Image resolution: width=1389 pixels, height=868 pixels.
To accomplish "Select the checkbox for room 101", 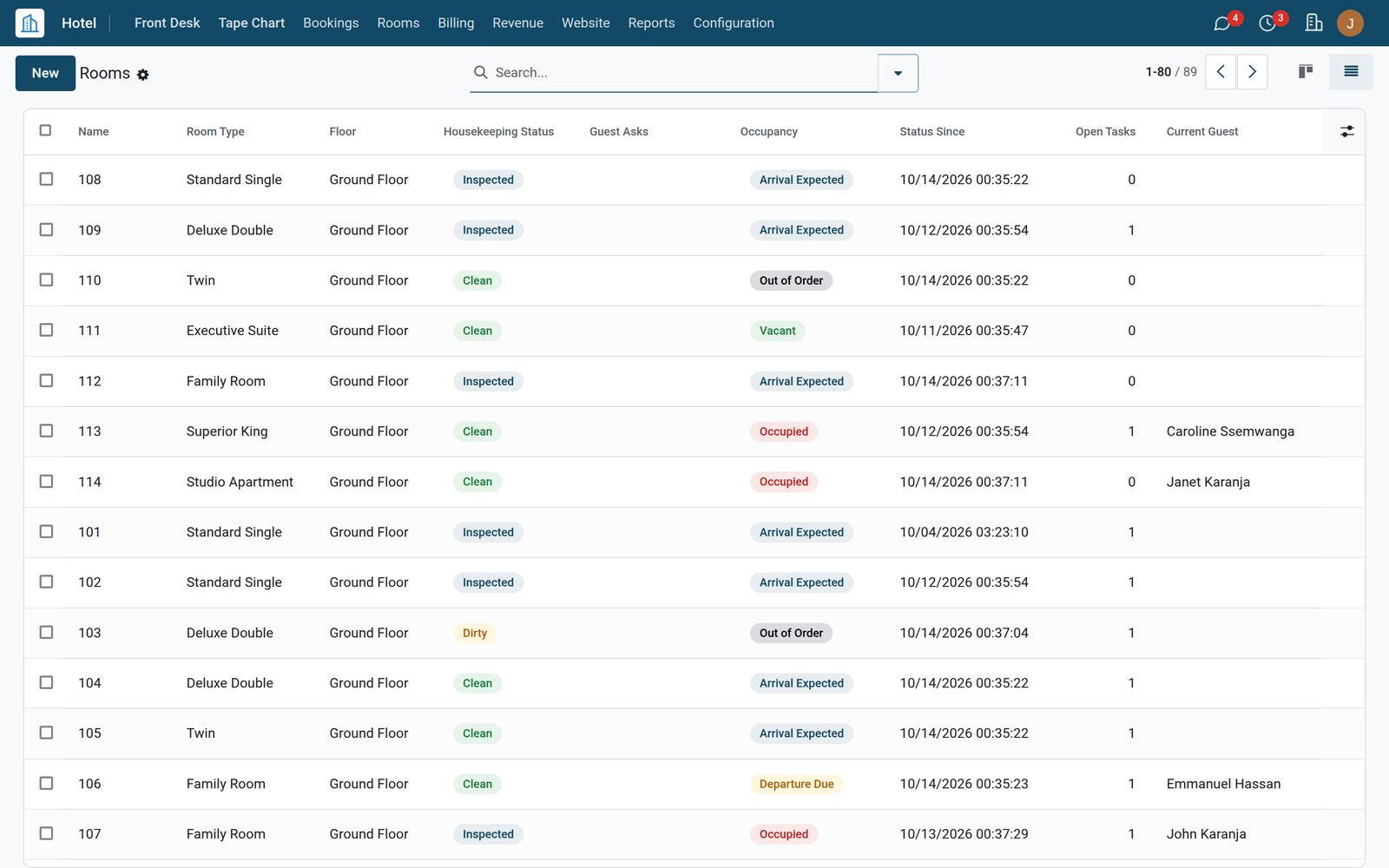I will (46, 531).
